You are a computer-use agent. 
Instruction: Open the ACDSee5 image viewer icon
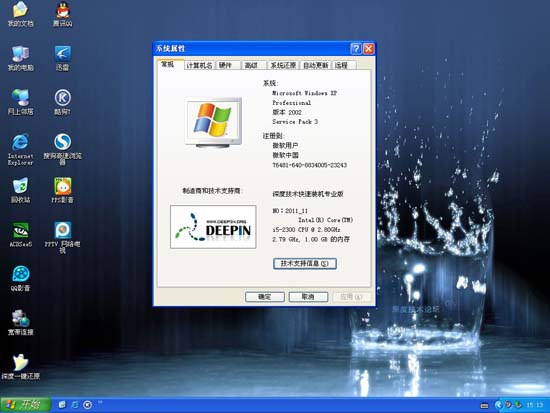pyautogui.click(x=20, y=234)
